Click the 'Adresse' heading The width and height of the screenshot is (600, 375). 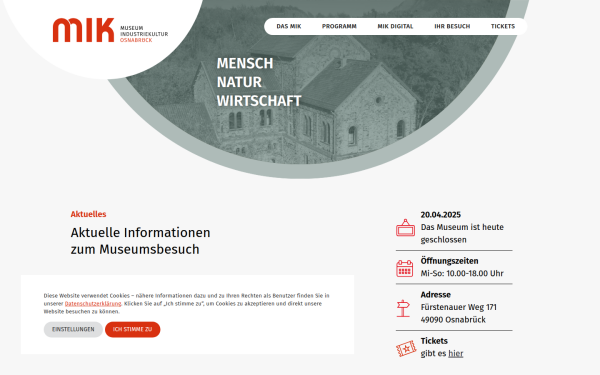[x=435, y=295]
